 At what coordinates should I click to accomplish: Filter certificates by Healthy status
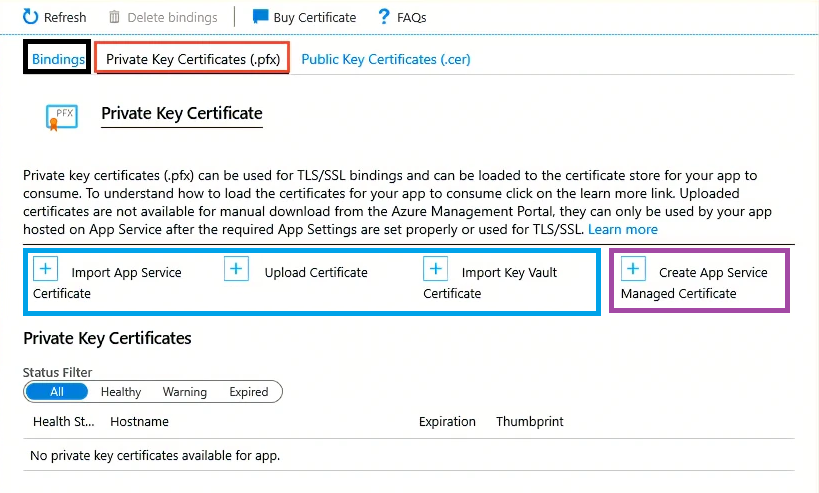point(121,392)
